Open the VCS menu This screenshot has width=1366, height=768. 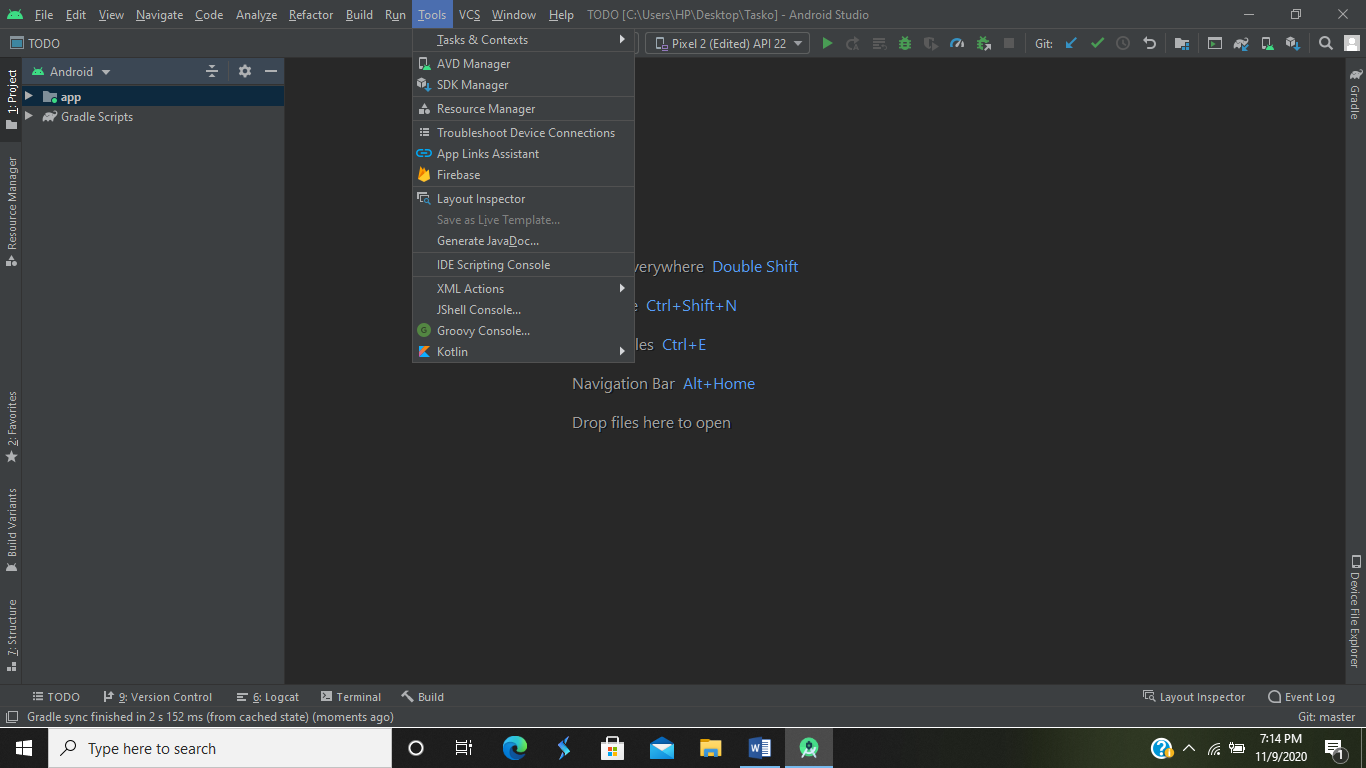point(468,14)
